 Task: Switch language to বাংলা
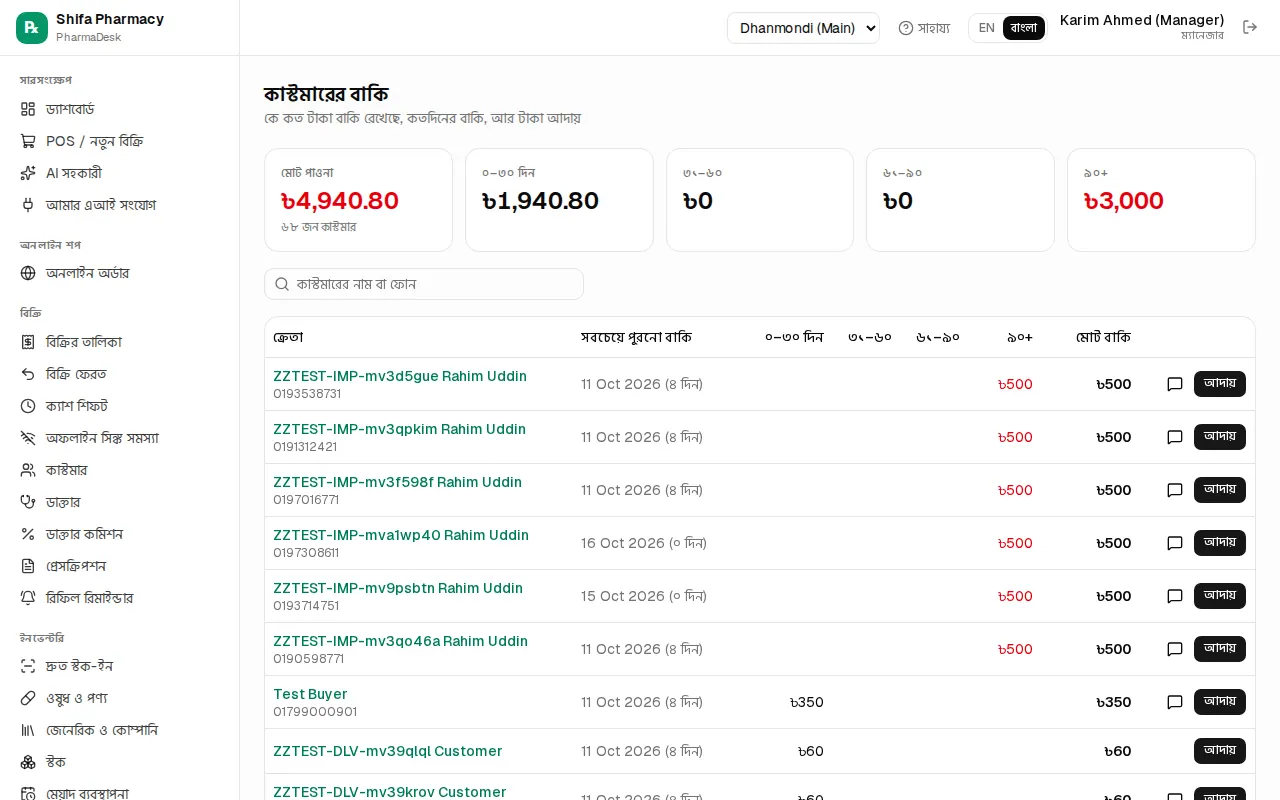tap(1024, 28)
